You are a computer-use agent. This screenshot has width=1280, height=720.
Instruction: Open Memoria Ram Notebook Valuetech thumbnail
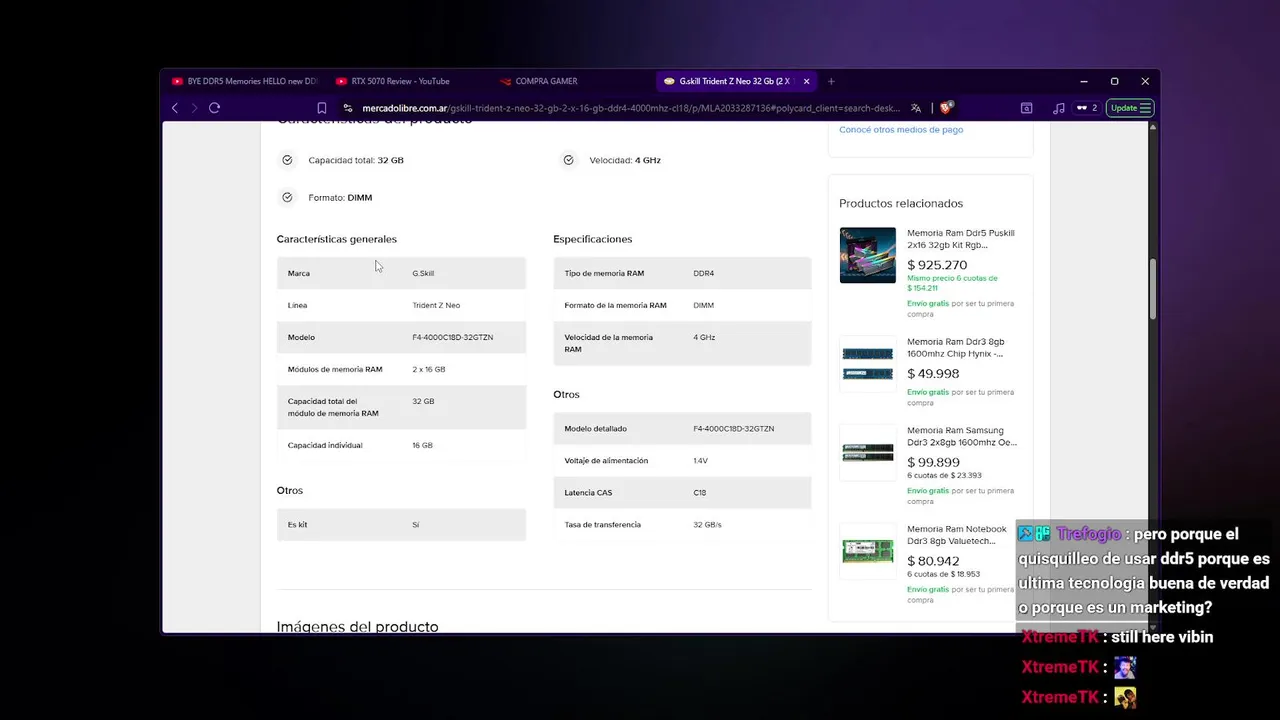(867, 551)
